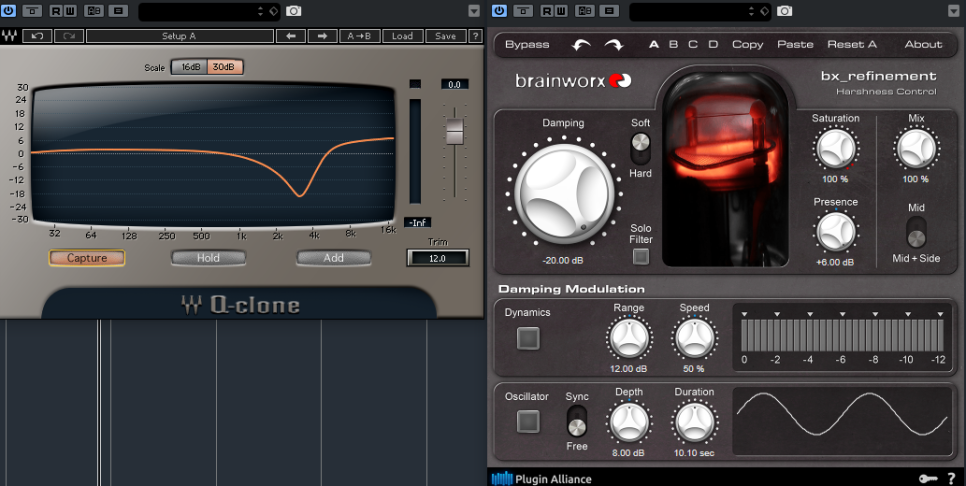
Task: Go to previous preset arrow in Q-Clone
Action: pyautogui.click(x=291, y=36)
